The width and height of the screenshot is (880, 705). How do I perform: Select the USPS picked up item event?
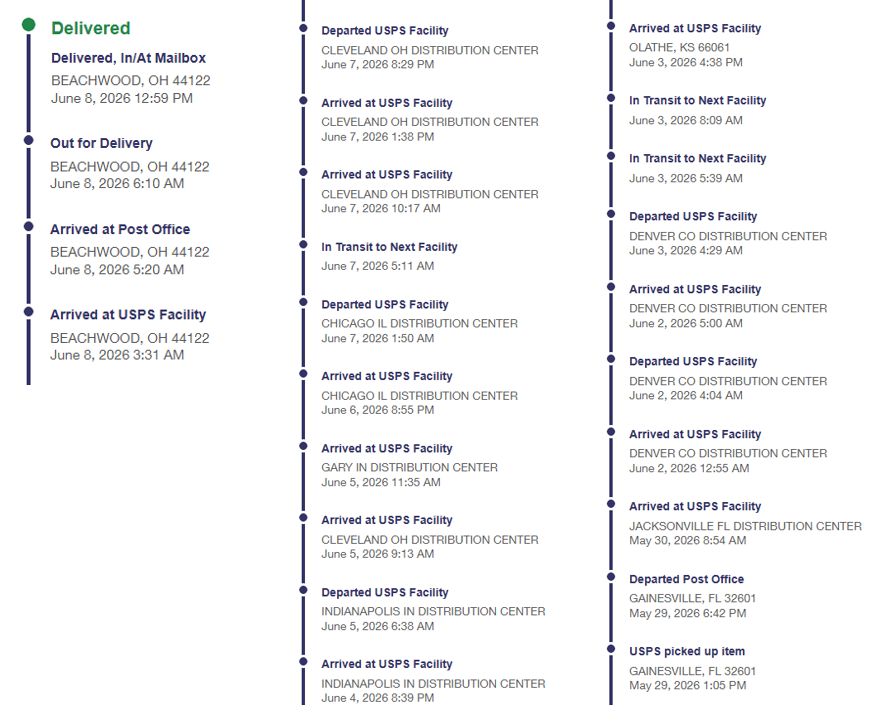pyautogui.click(x=687, y=652)
